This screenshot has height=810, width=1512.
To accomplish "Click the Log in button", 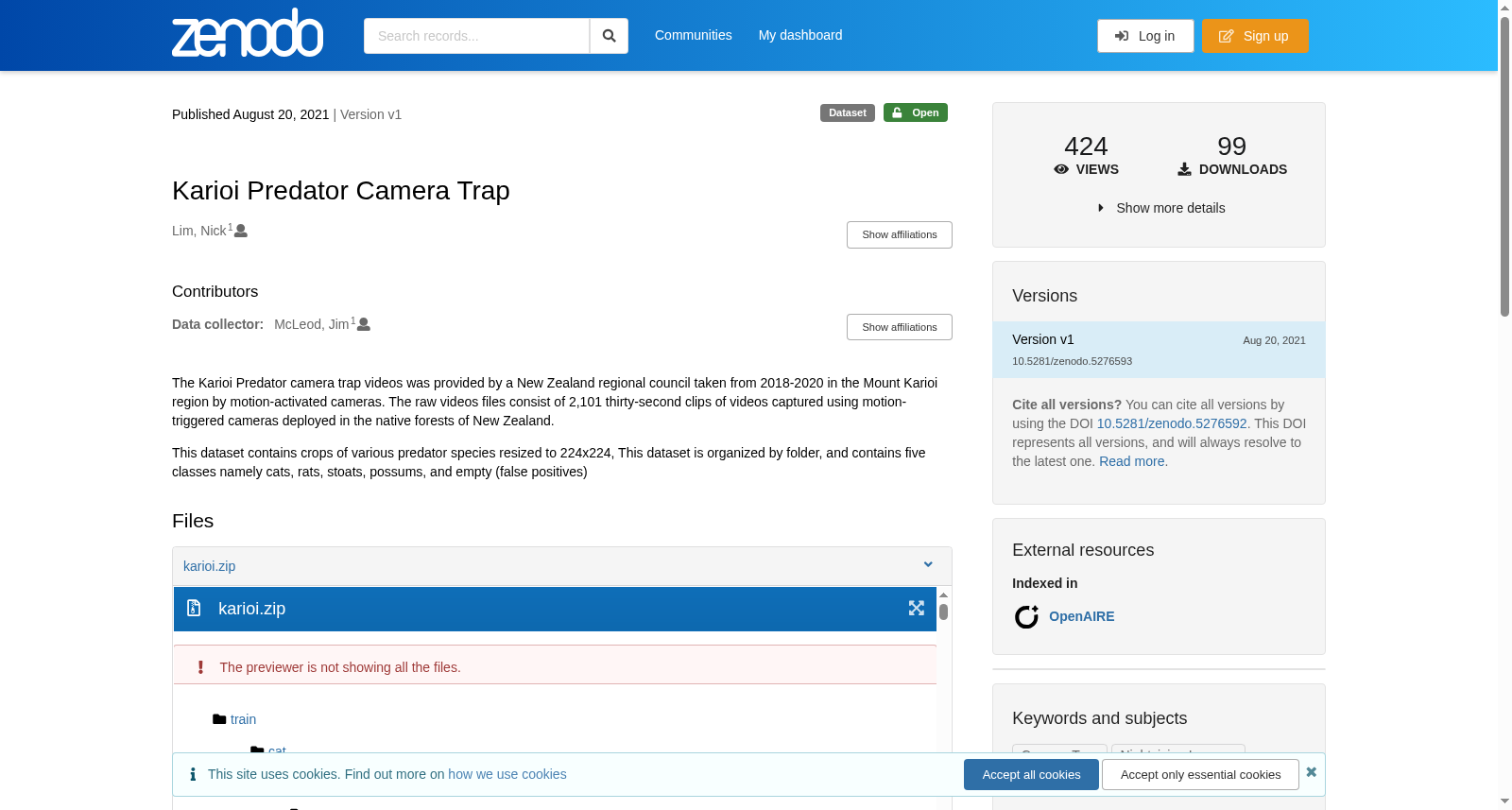I will click(x=1145, y=36).
